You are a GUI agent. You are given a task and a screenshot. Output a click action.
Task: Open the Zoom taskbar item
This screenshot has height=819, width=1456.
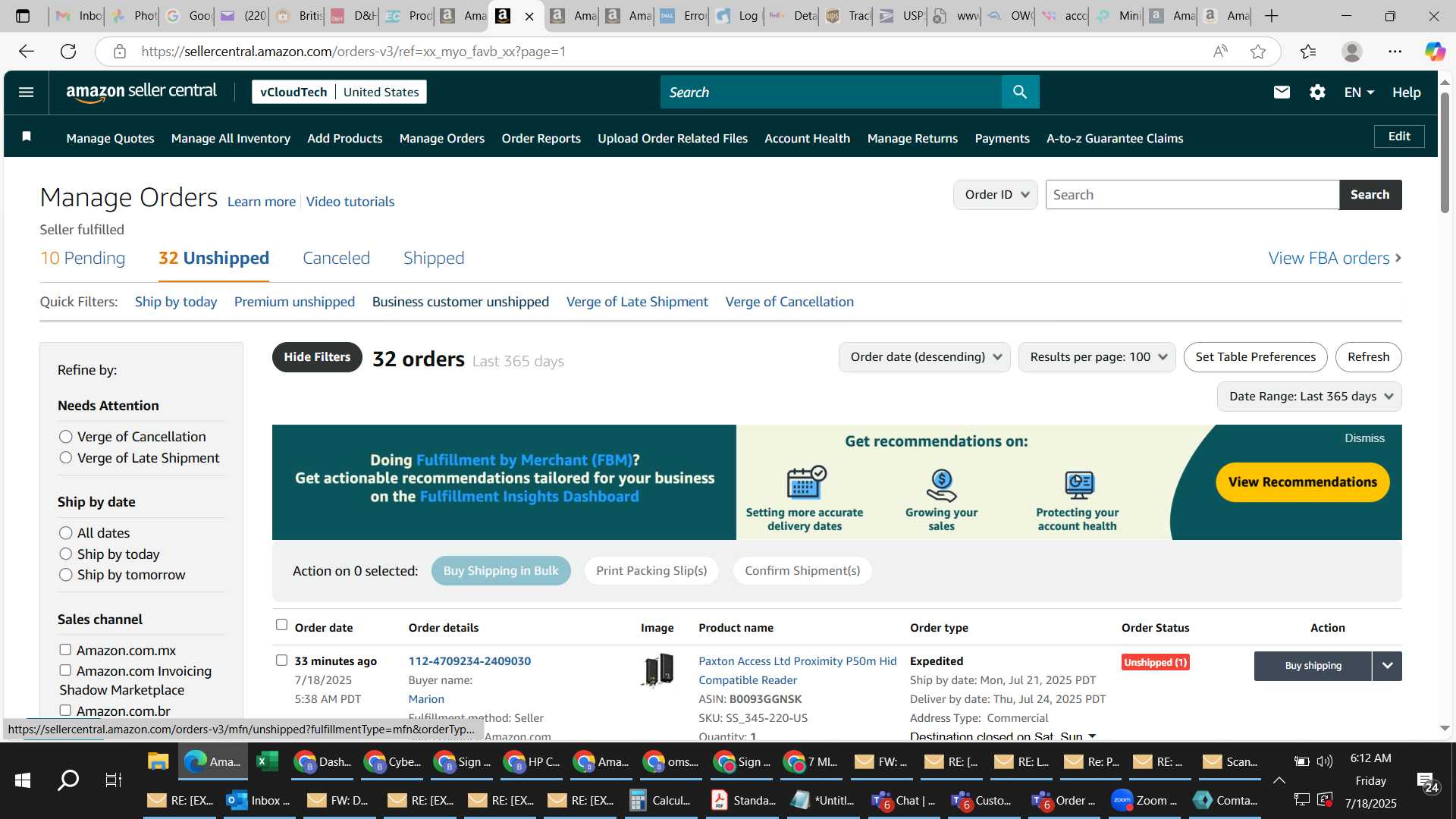click(1144, 800)
